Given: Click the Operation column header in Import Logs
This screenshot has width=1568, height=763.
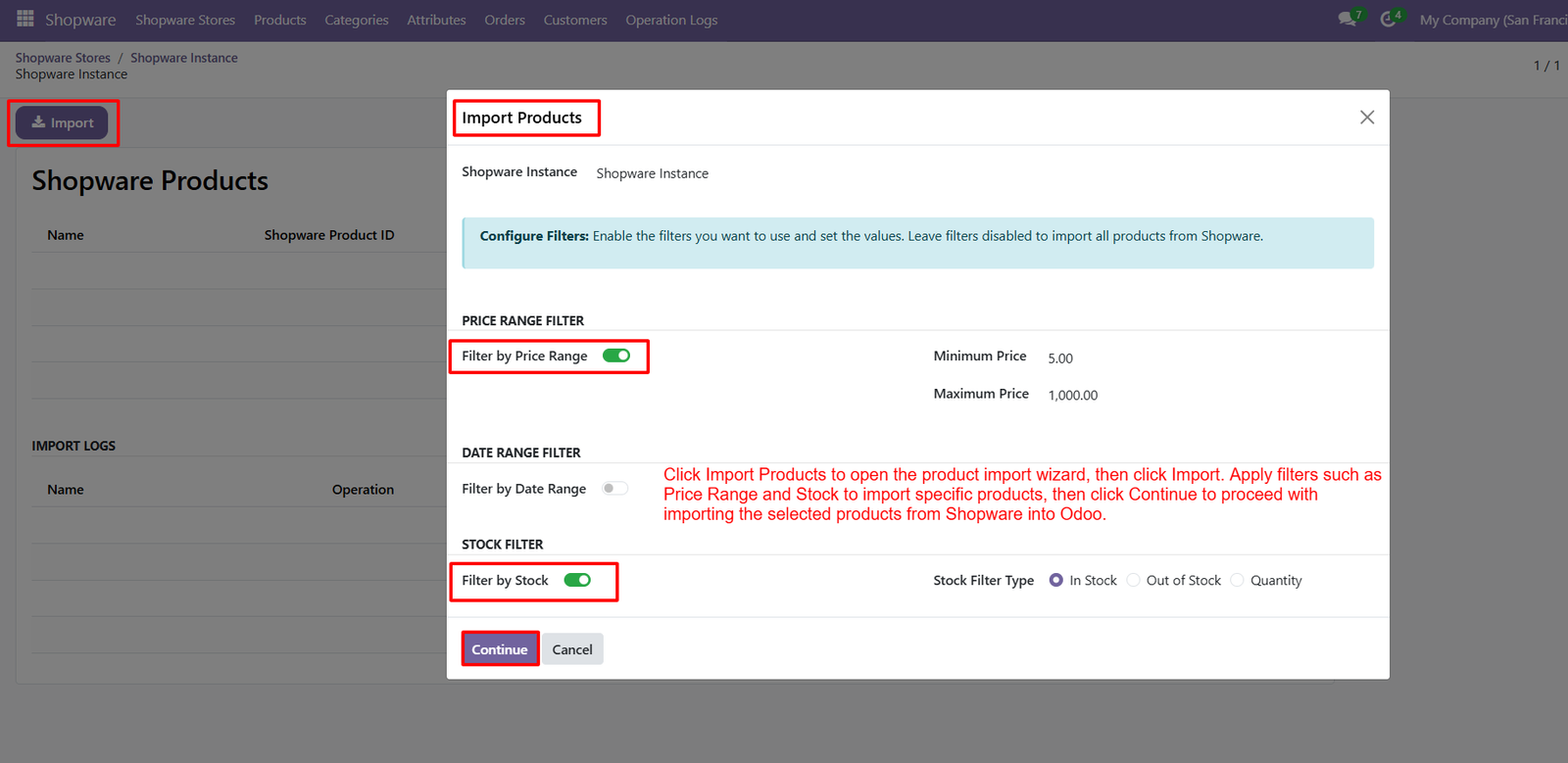Looking at the screenshot, I should [363, 490].
